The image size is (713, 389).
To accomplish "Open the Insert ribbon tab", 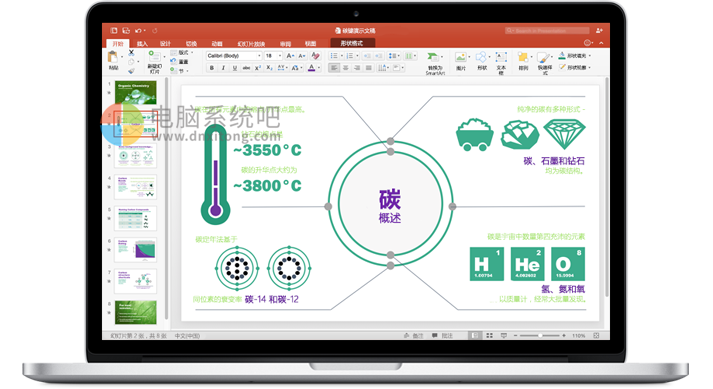I will click(142, 44).
